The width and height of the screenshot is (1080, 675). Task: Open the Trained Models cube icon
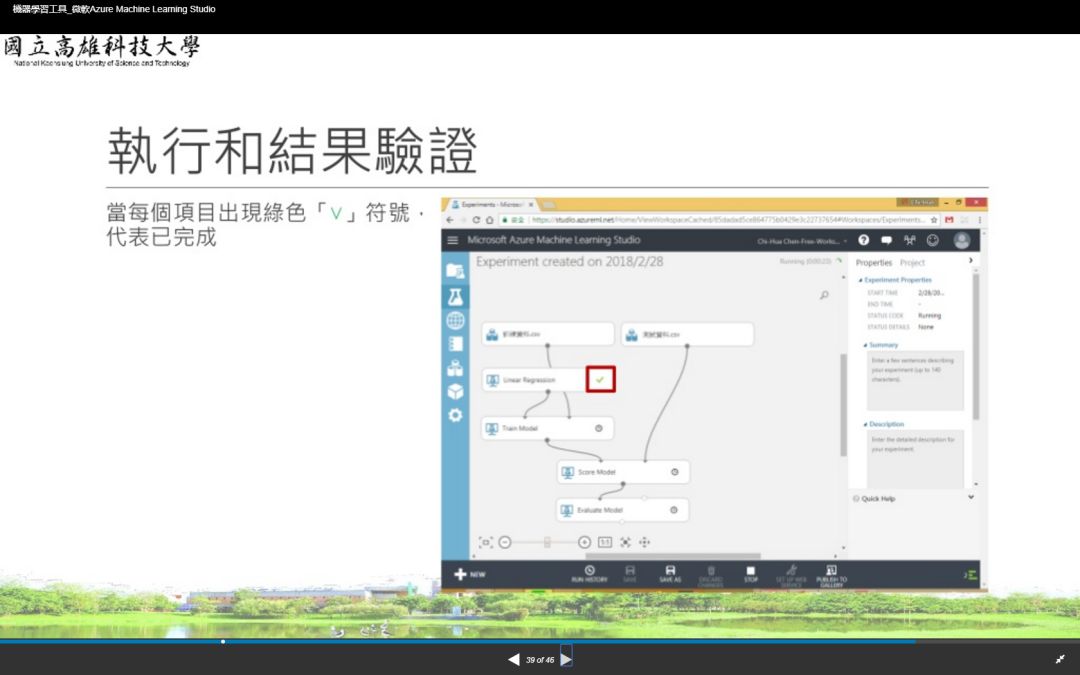coord(455,391)
